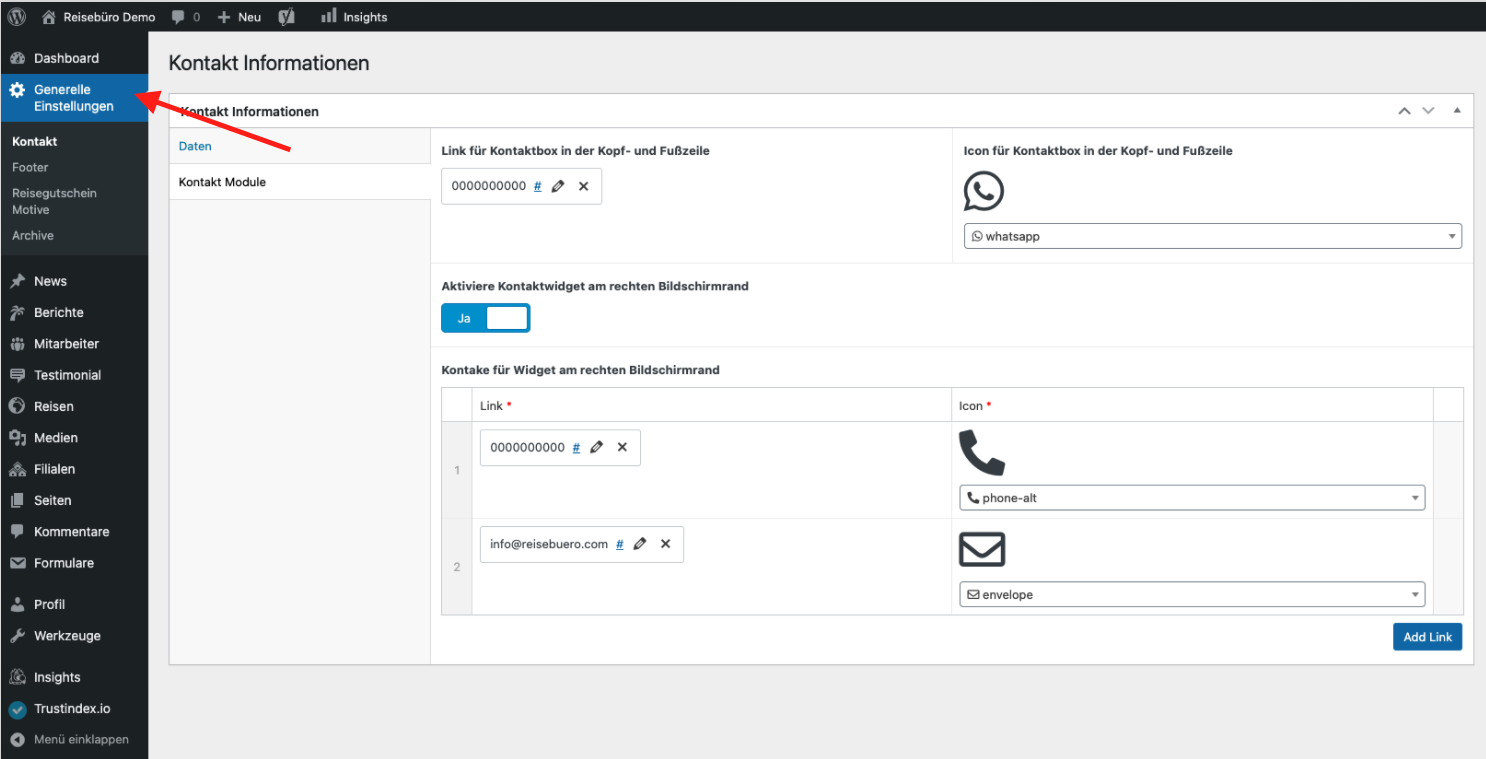Open the whatsapp icon dropdown
Viewport: 1486px width, 759px height.
(1212, 236)
